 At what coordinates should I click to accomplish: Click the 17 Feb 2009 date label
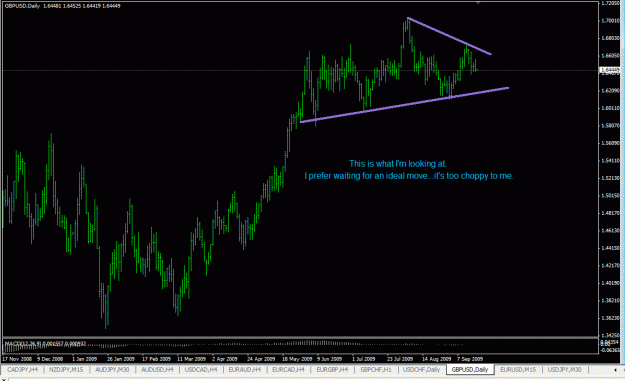pos(156,359)
